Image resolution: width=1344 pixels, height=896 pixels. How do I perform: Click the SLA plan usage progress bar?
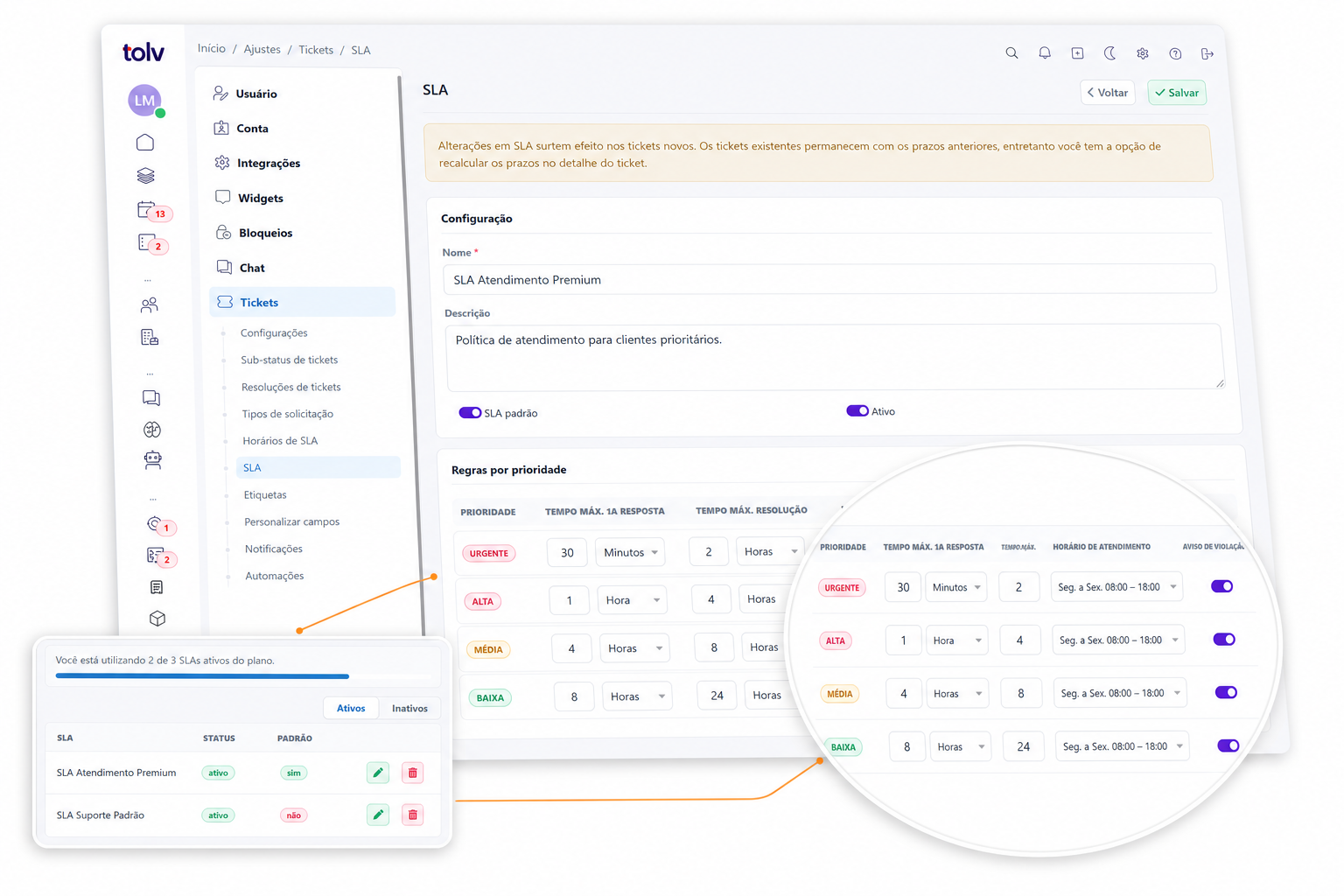tap(243, 676)
